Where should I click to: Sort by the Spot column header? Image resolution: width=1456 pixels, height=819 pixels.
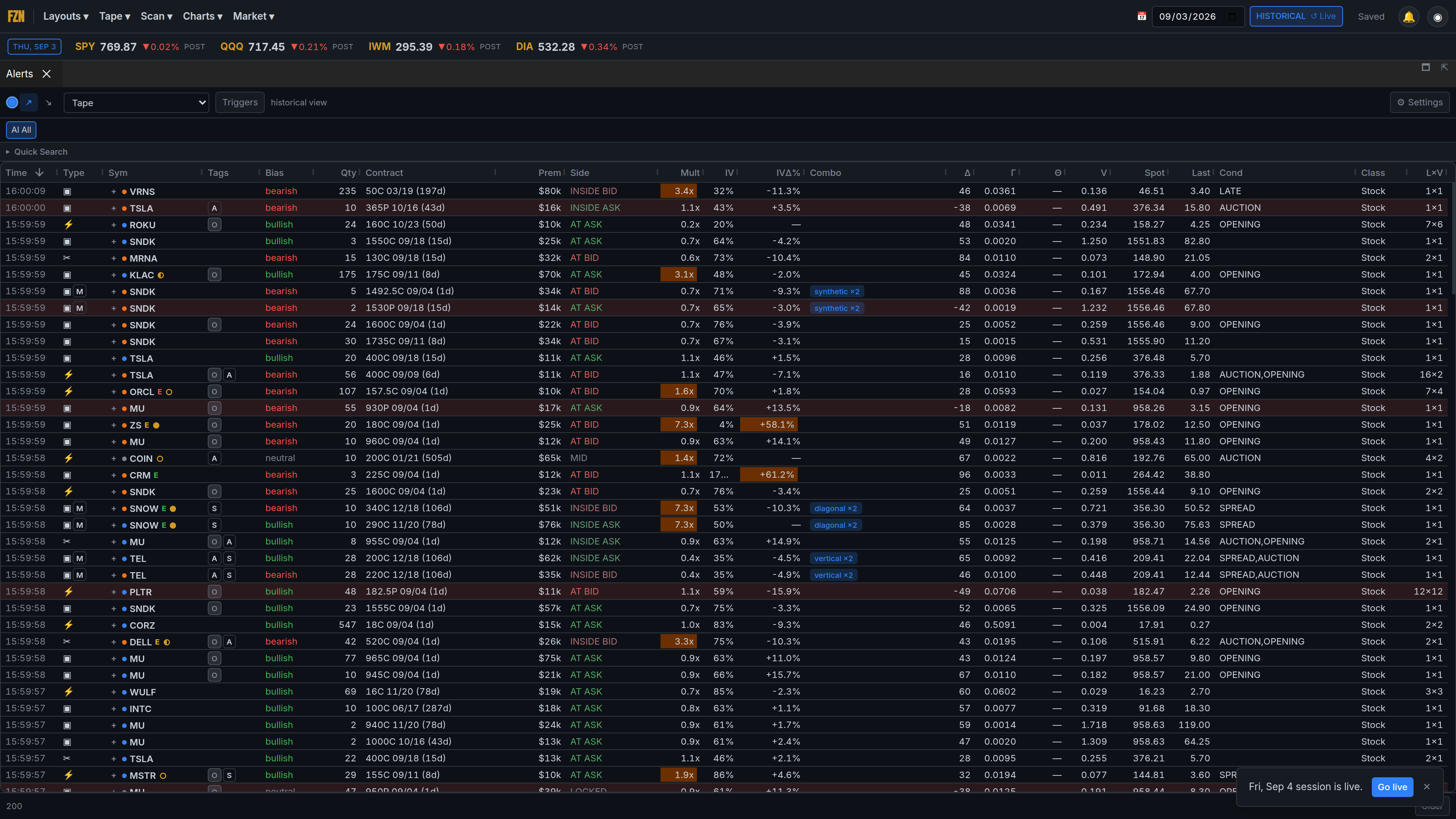(x=1154, y=173)
